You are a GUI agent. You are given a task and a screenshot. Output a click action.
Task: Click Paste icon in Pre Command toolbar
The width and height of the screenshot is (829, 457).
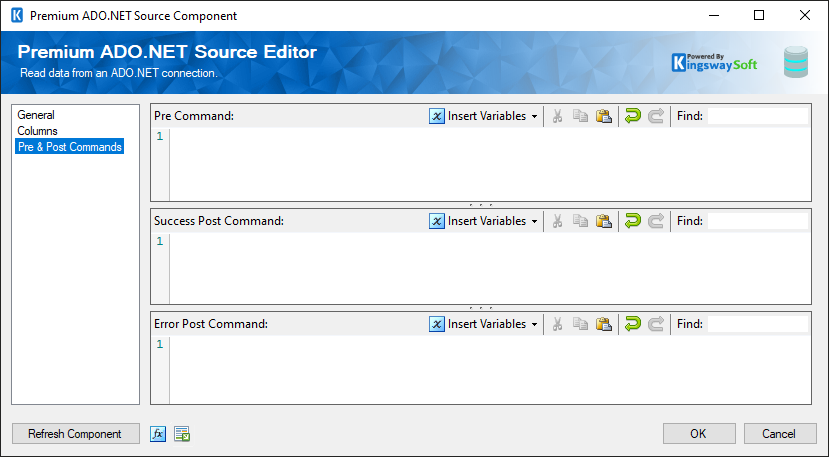[603, 116]
